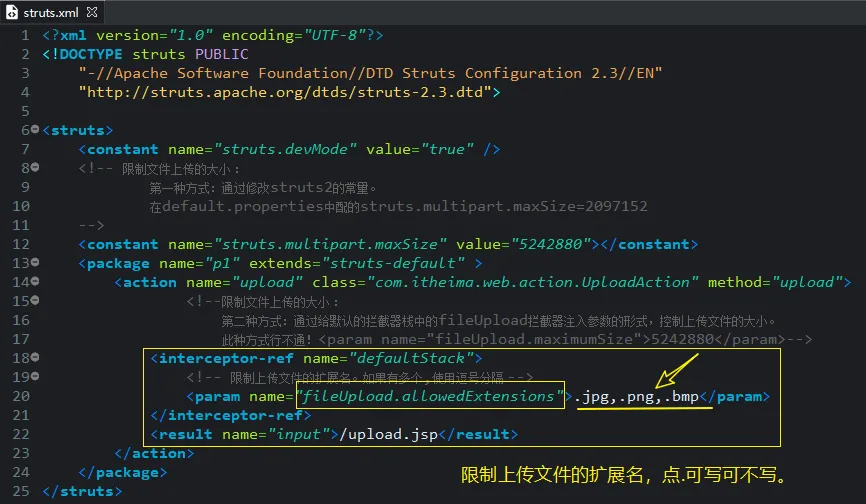Click line number 12 in the gutter
This screenshot has width=866, height=504.
(21, 244)
